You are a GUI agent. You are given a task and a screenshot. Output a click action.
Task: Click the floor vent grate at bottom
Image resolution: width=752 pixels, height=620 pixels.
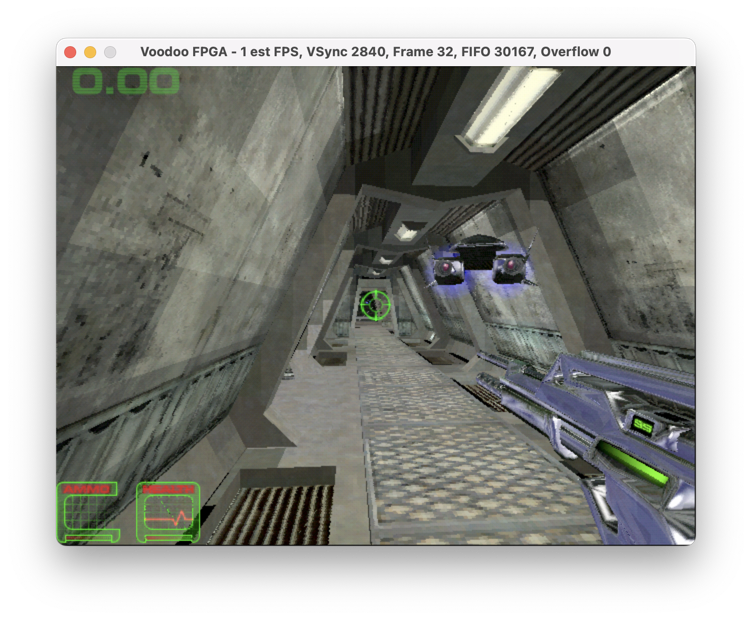pyautogui.click(x=271, y=514)
